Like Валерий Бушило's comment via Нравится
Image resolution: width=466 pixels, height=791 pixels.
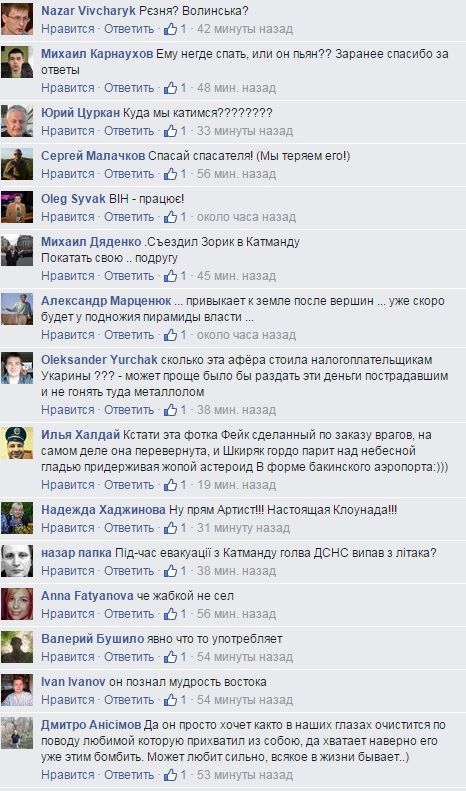[68, 657]
